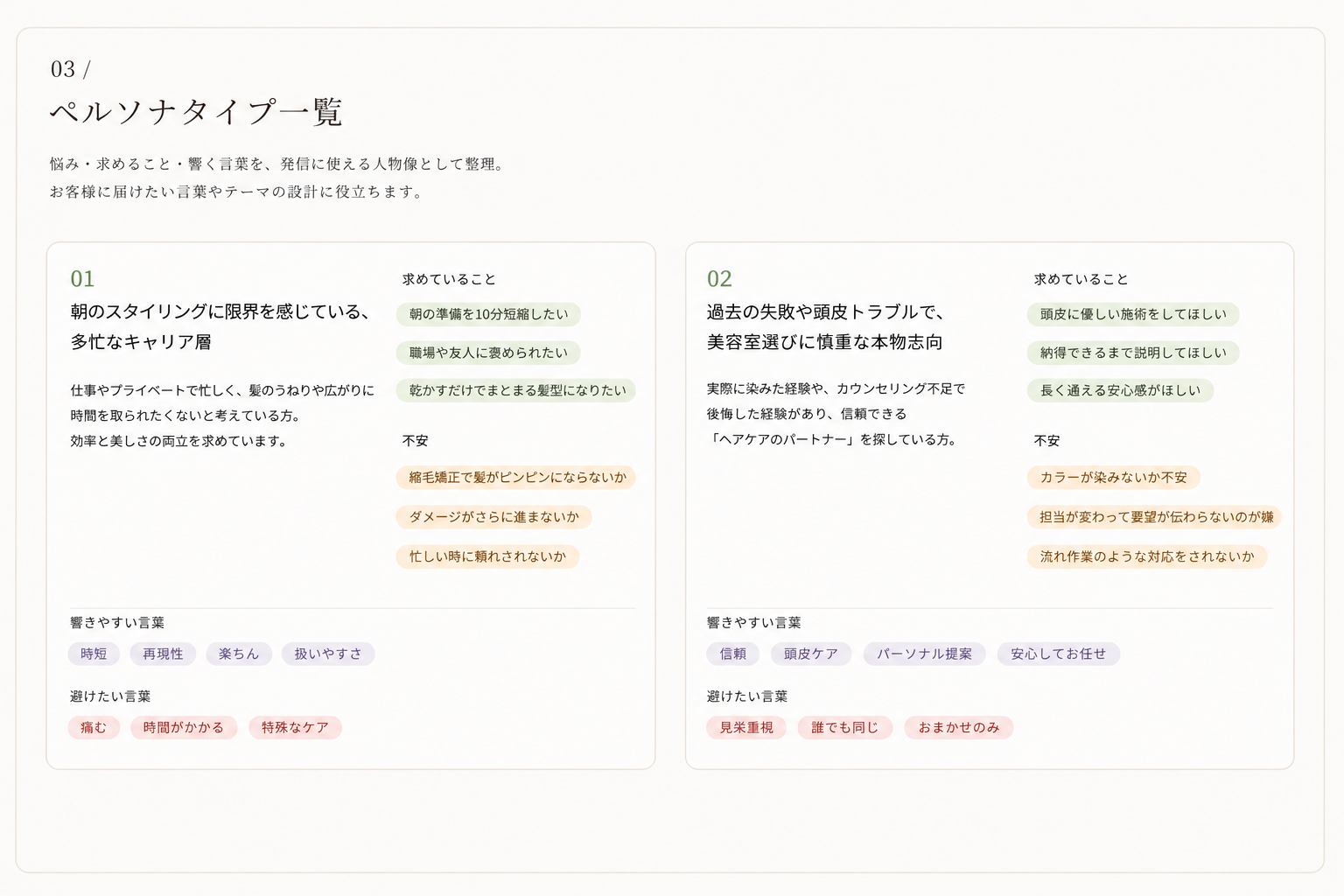This screenshot has height=896, width=1344.
Task: Select the '誰でも同じ' avoid-word chip
Action: pyautogui.click(x=845, y=727)
